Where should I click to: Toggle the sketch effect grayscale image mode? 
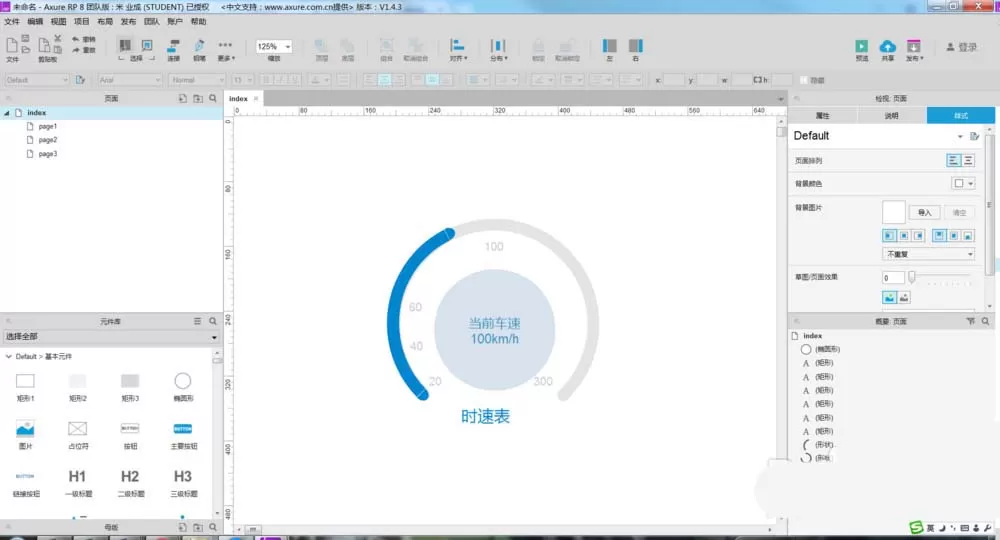point(904,298)
